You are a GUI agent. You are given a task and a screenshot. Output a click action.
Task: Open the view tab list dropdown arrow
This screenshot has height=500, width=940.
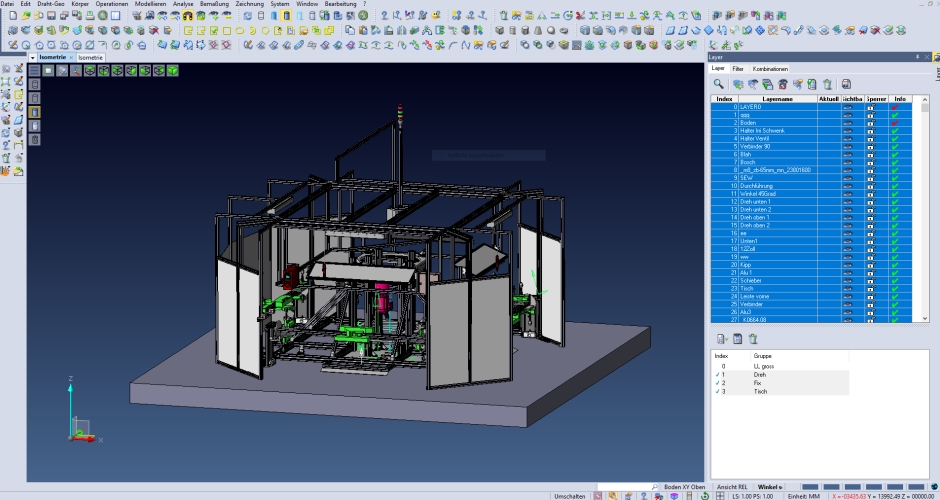(x=32, y=58)
